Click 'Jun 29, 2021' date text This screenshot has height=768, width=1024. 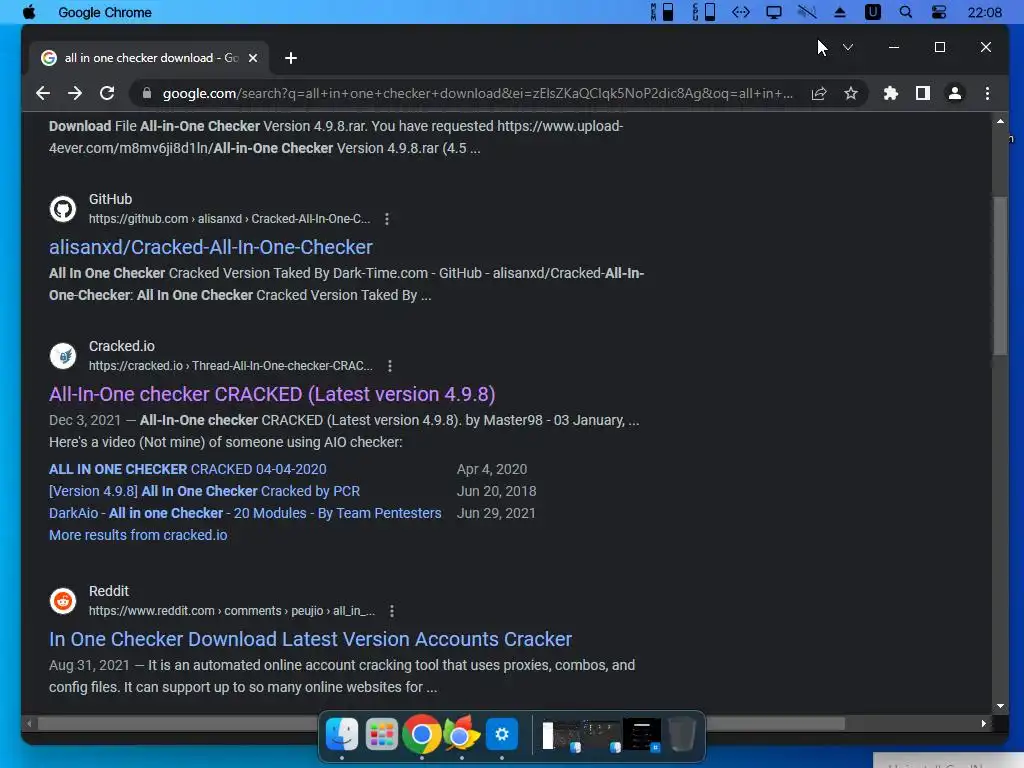pyautogui.click(x=496, y=513)
